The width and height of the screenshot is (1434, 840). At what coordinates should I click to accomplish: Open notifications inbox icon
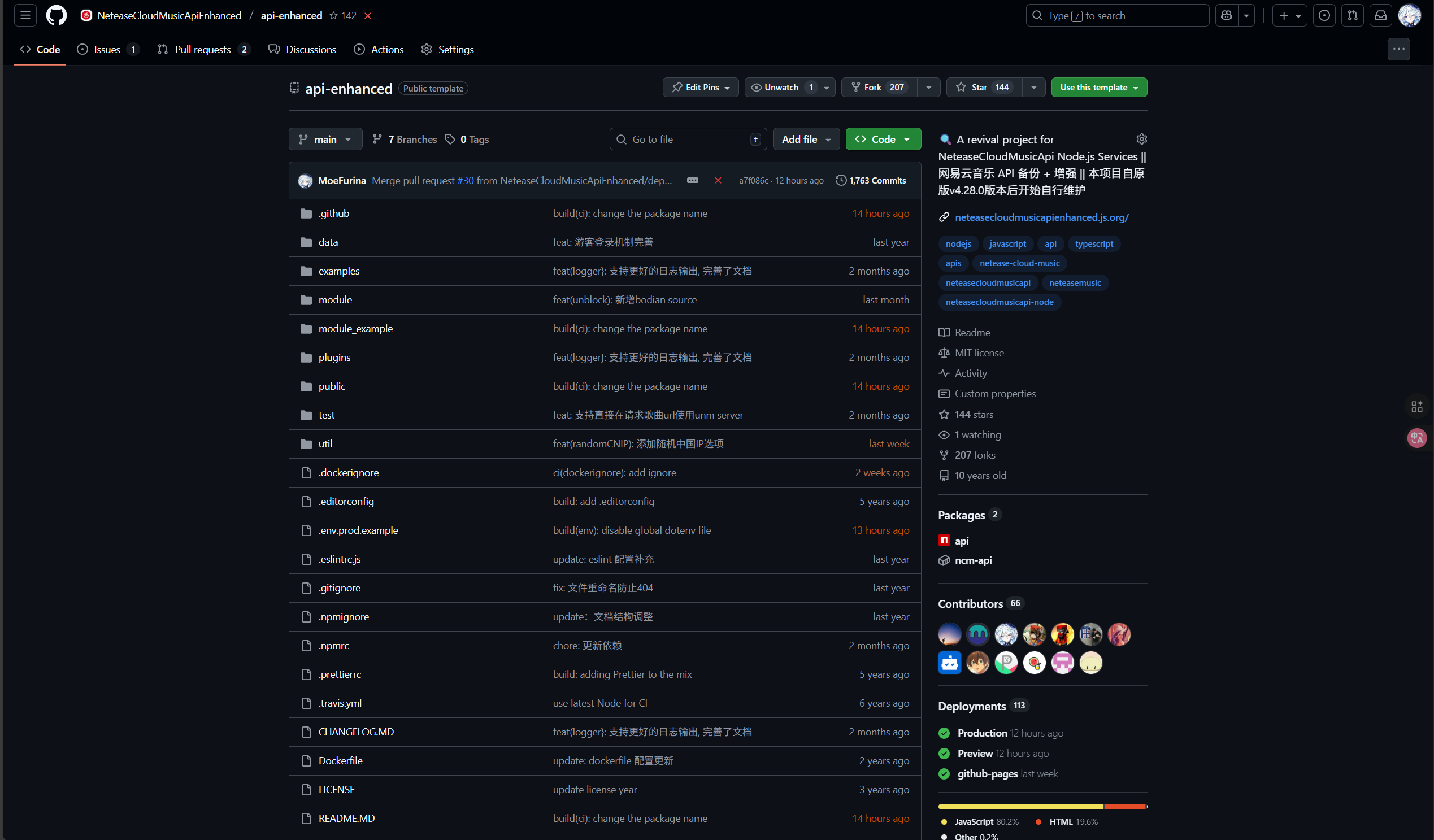(1380, 15)
